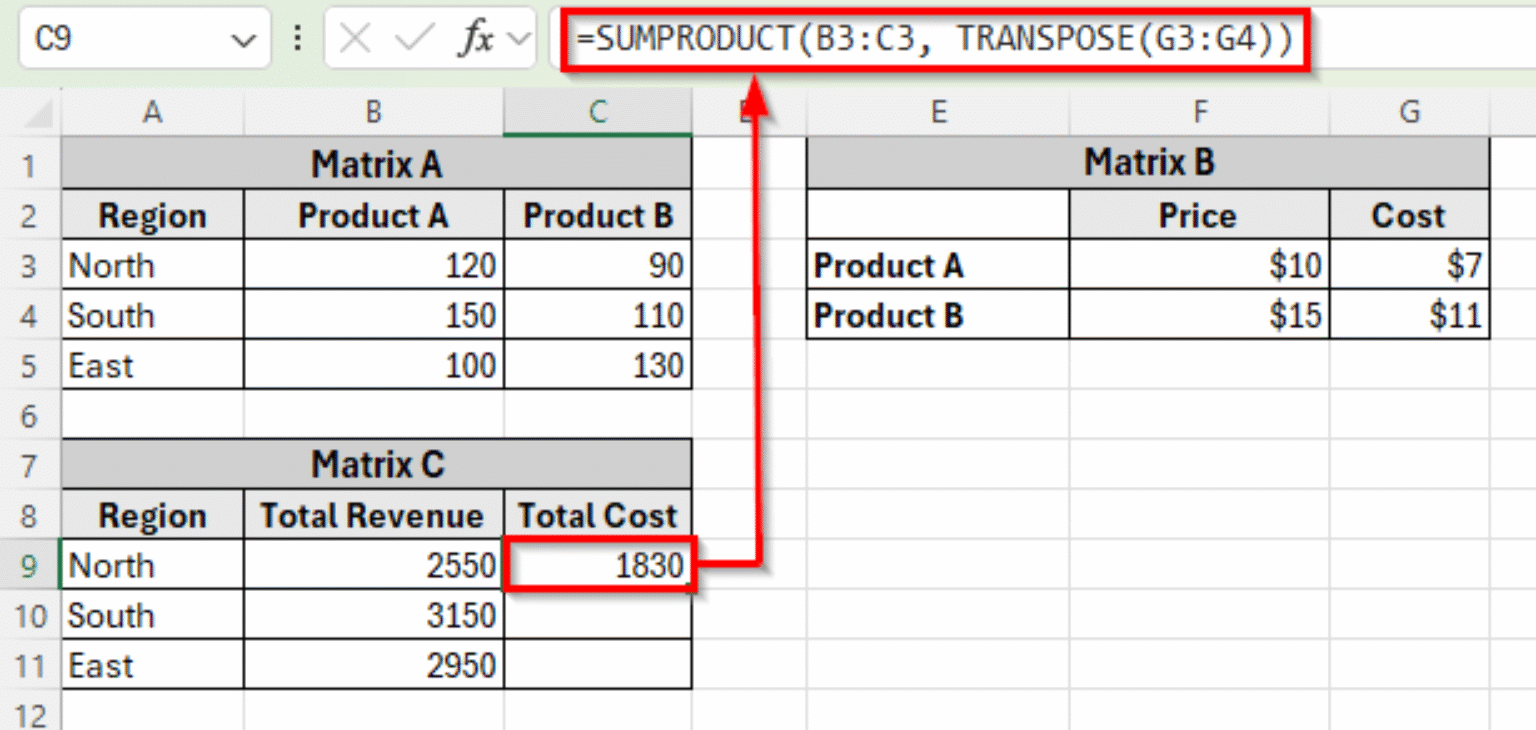This screenshot has height=730, width=1536.
Task: Click the cell with value 150
Action: pyautogui.click(x=373, y=314)
